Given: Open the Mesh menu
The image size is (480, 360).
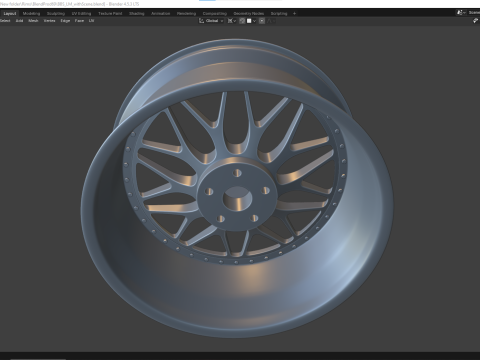Looking at the screenshot, I should tap(33, 21).
